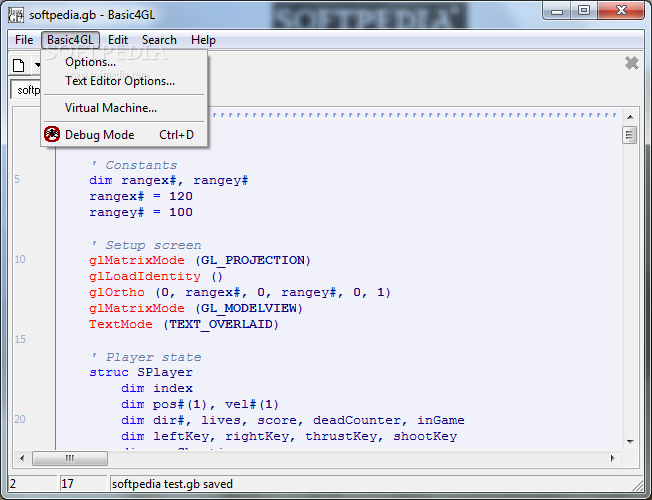Image resolution: width=652 pixels, height=500 pixels.
Task: Open the File menu
Action: click(x=24, y=40)
